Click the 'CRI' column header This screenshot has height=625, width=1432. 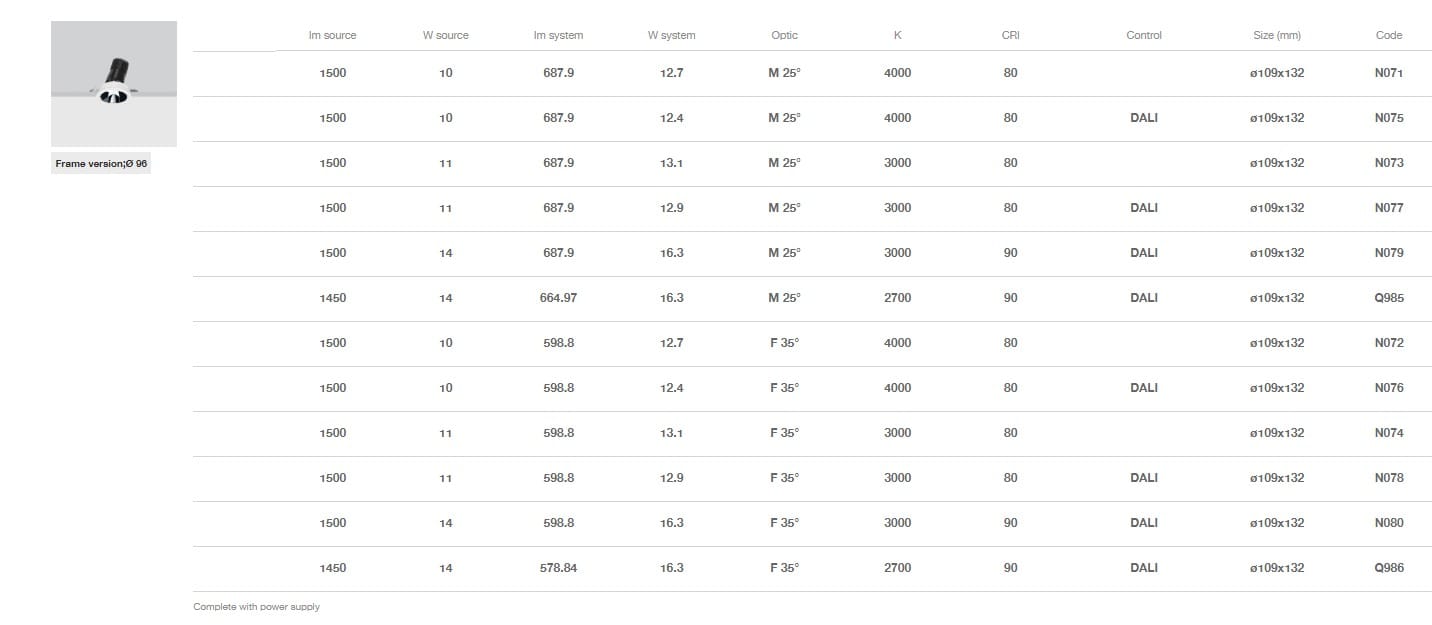[x=1010, y=35]
